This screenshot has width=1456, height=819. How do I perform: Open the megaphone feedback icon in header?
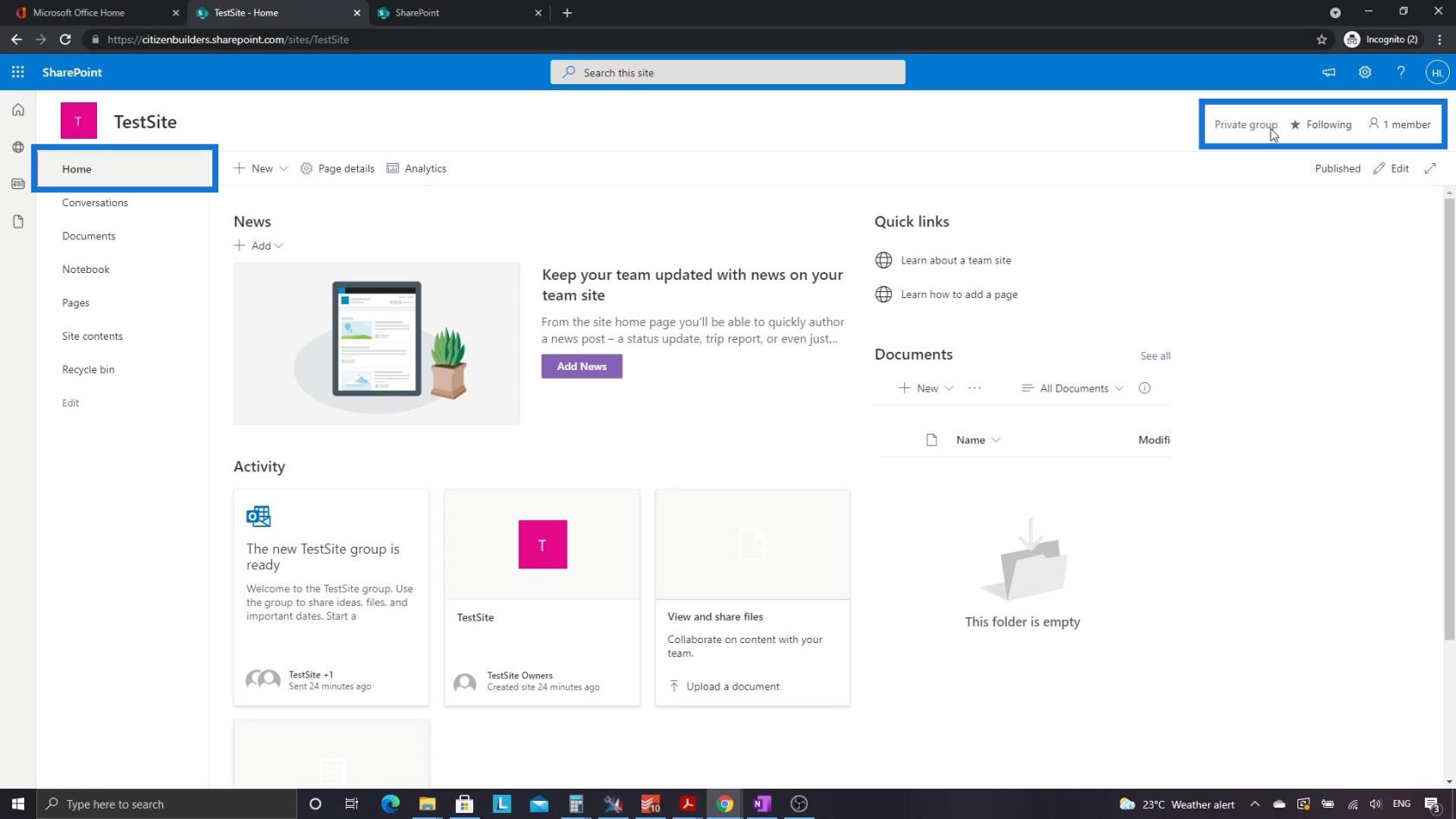click(1329, 73)
